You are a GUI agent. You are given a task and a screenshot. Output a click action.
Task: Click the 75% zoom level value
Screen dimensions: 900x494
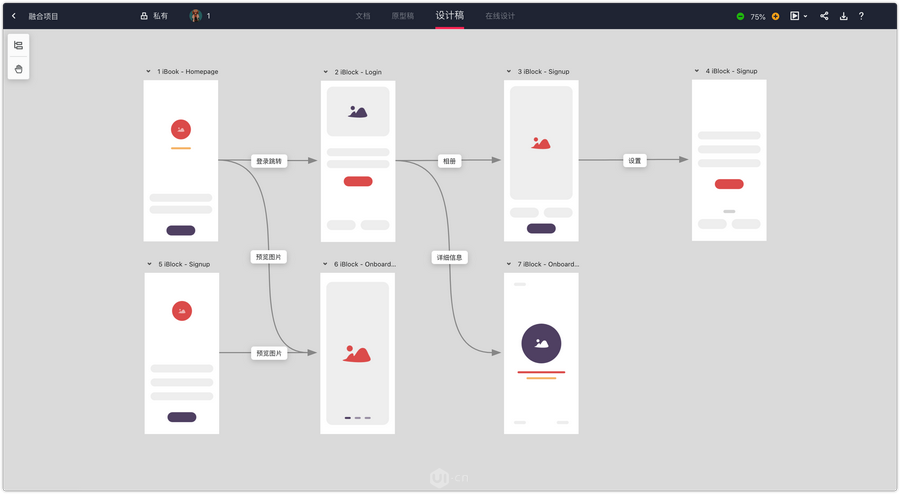point(758,17)
